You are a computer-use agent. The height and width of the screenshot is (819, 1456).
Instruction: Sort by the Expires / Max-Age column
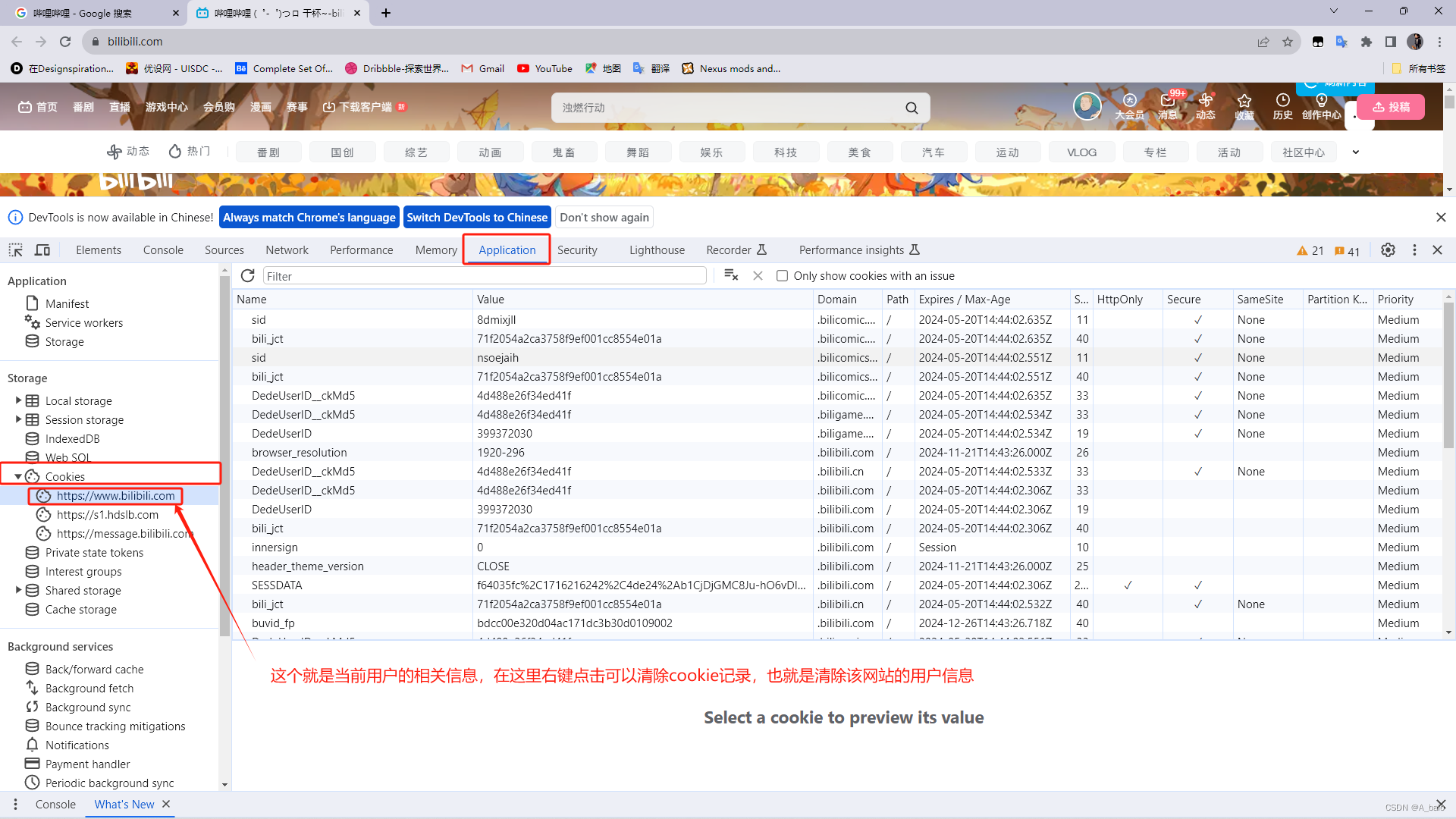(x=992, y=300)
